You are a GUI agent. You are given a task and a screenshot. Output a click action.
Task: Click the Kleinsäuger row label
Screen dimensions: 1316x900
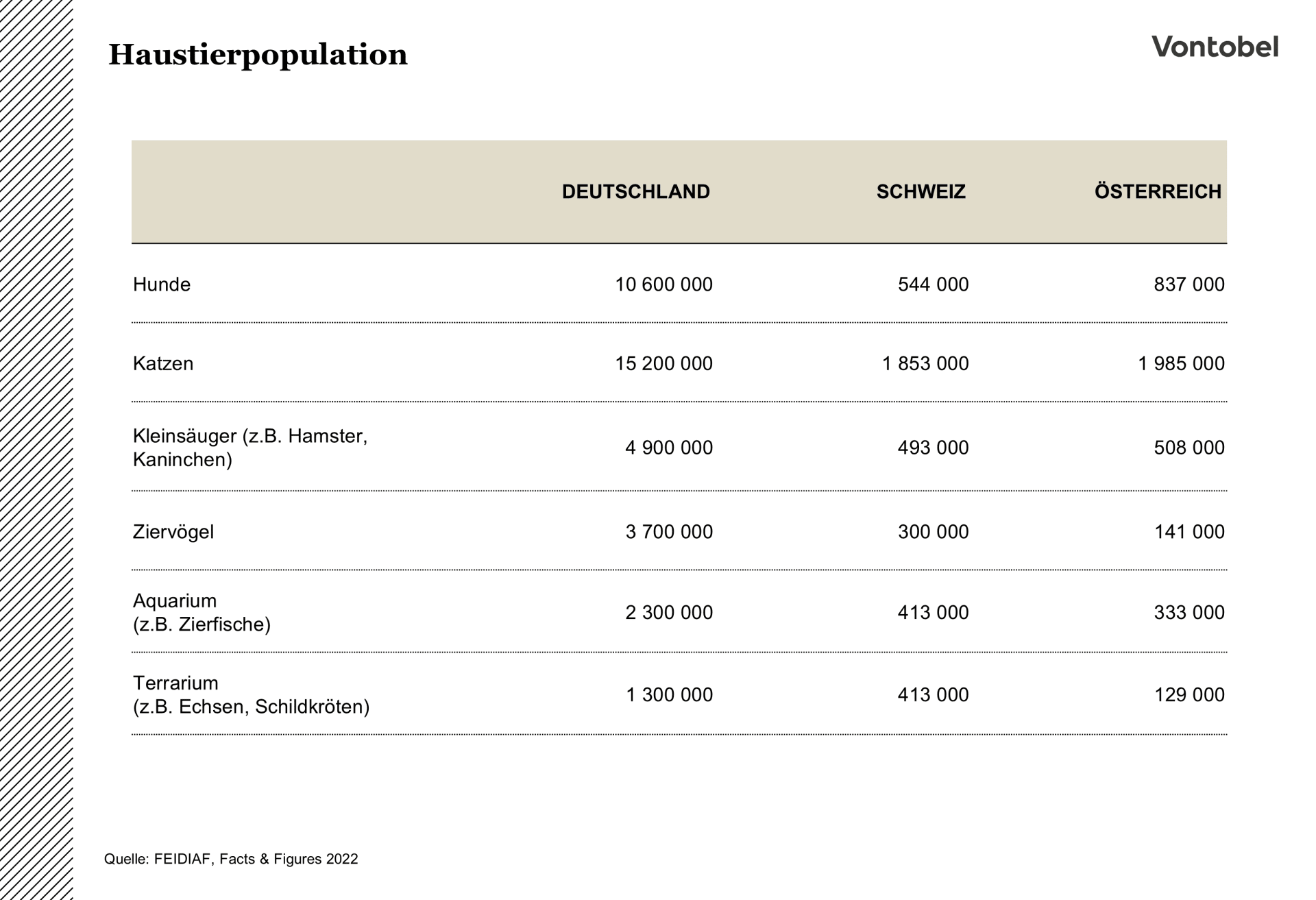coord(250,448)
